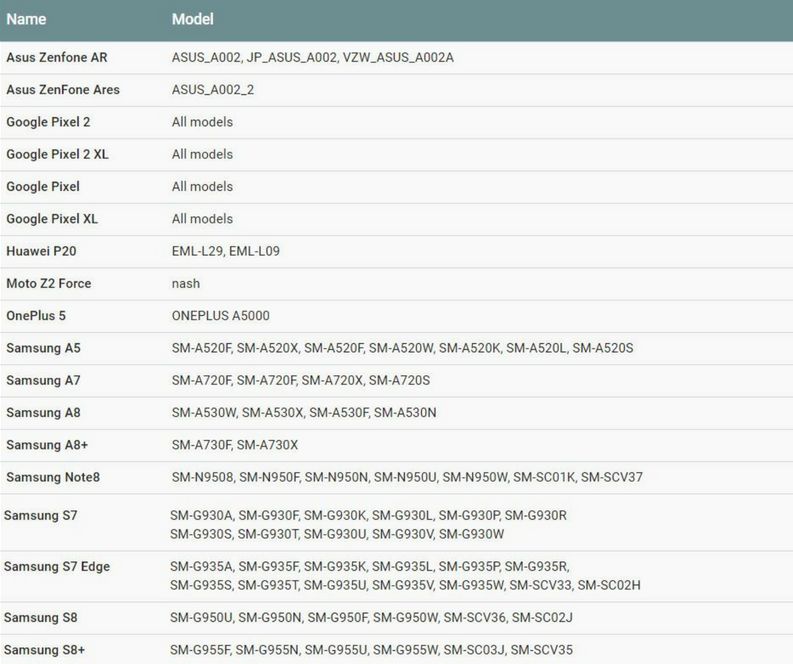Viewport: 793px width, 664px height.
Task: Select the Google Pixel name cell
Action: 43,187
